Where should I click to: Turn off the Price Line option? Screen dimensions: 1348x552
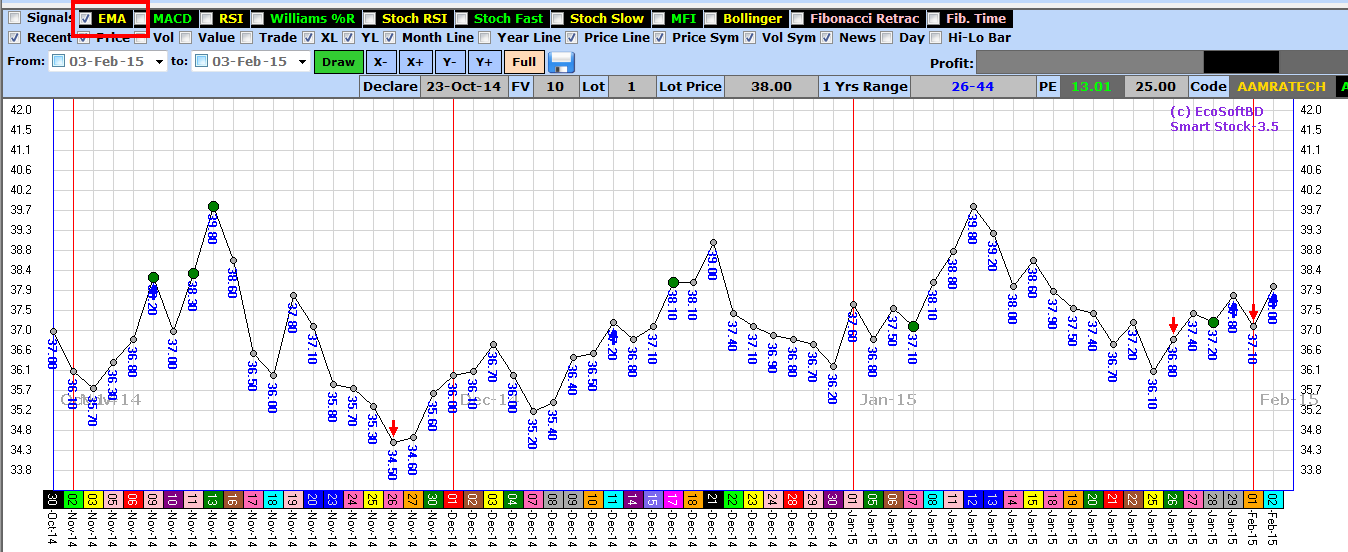[x=572, y=37]
